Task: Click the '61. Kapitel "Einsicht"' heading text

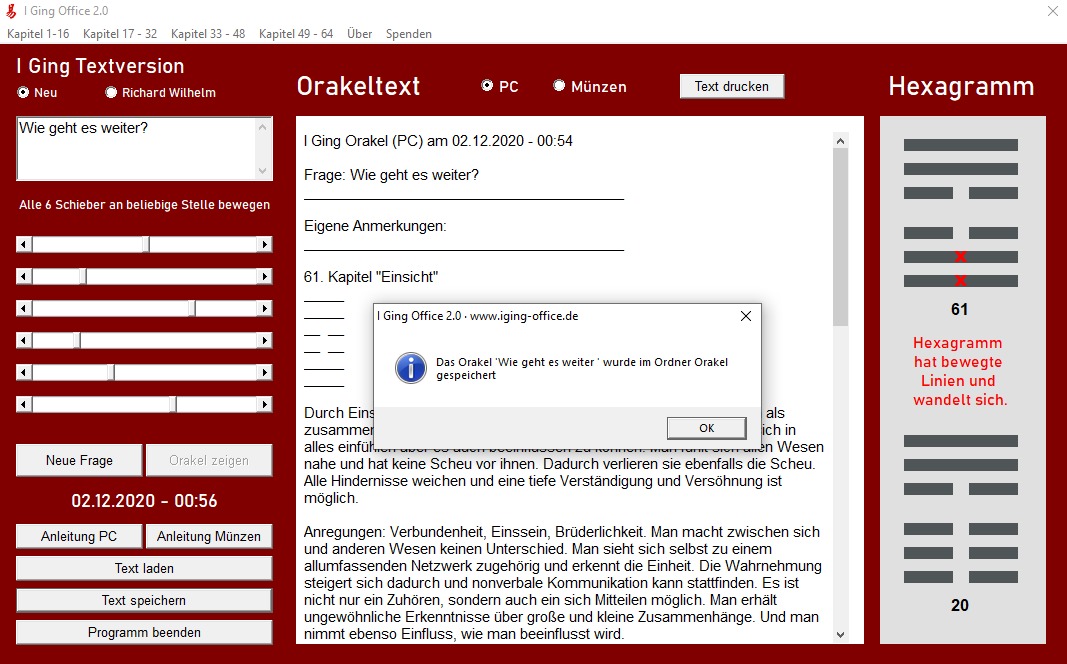Action: tap(371, 277)
